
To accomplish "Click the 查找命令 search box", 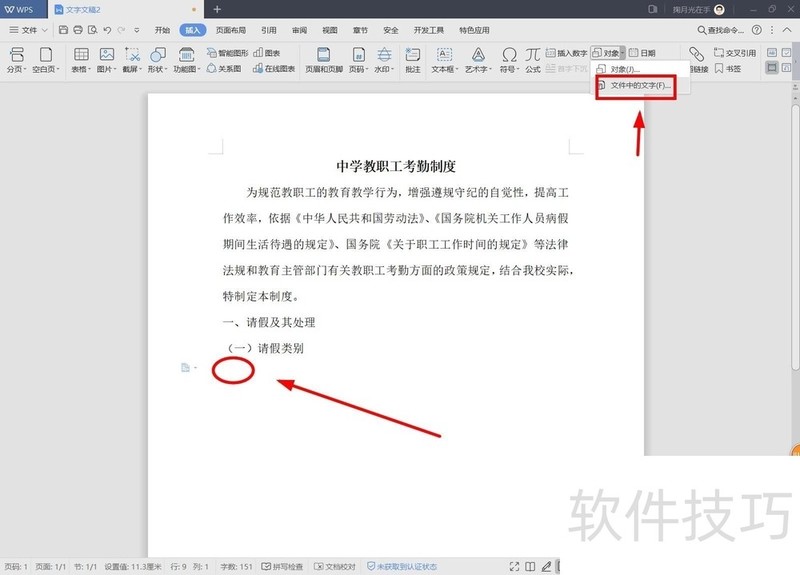I will 720,30.
